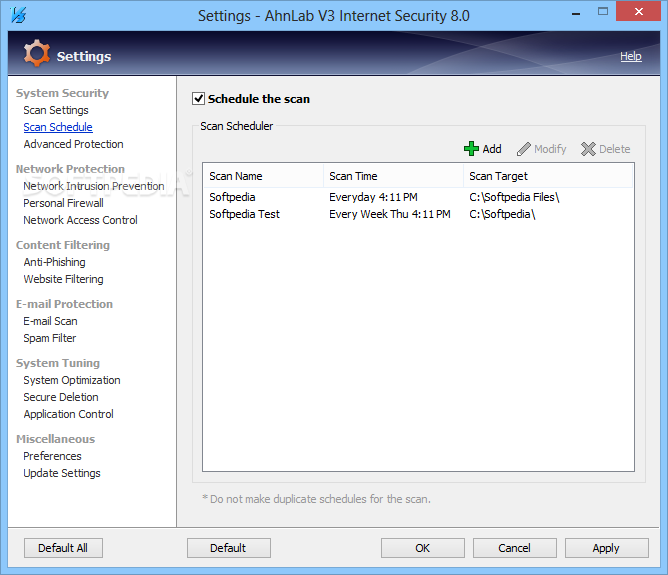The width and height of the screenshot is (668, 575).
Task: Sort by the Scan Target column header
Action: [548, 176]
